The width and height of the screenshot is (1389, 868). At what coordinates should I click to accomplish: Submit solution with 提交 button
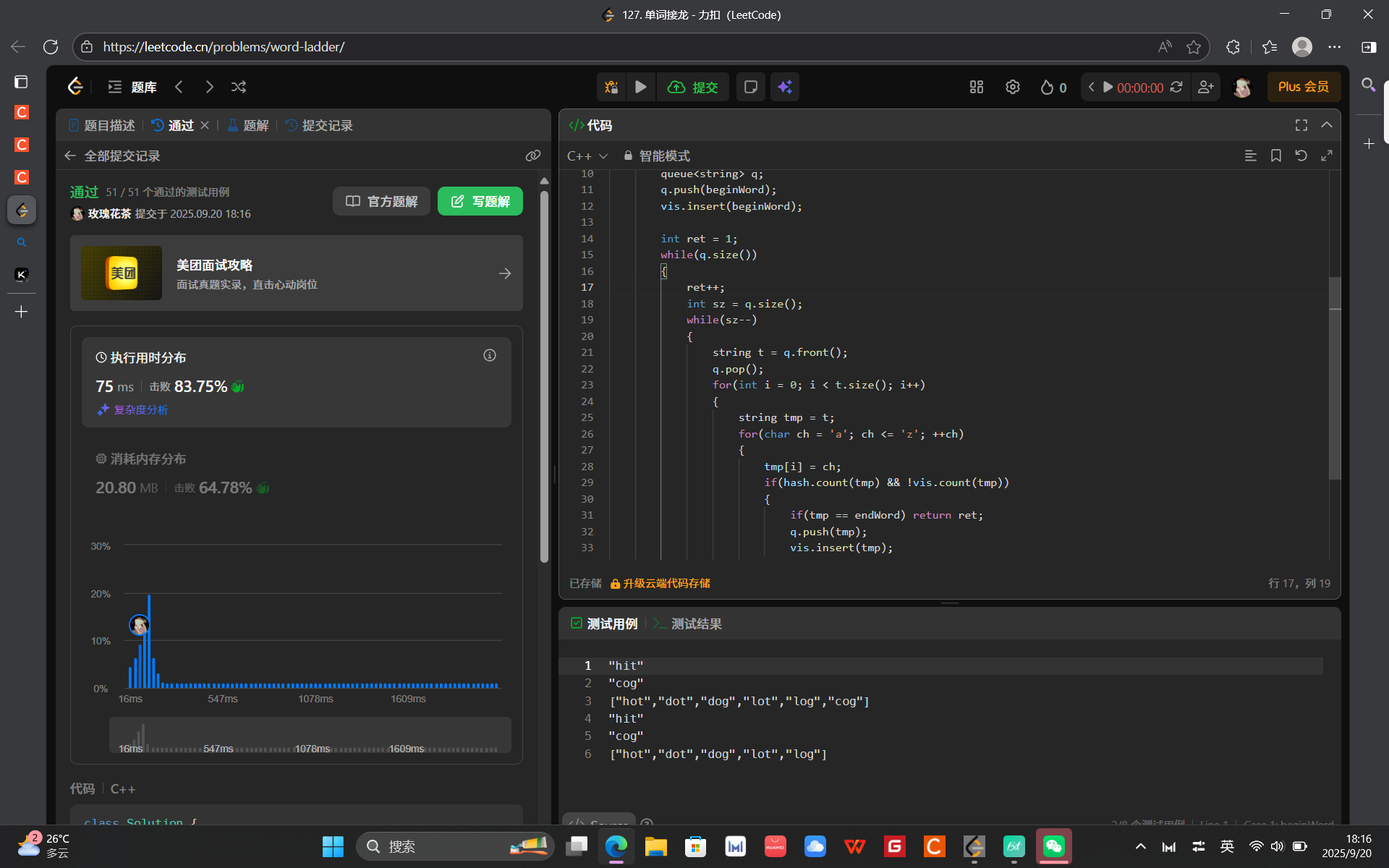[693, 87]
